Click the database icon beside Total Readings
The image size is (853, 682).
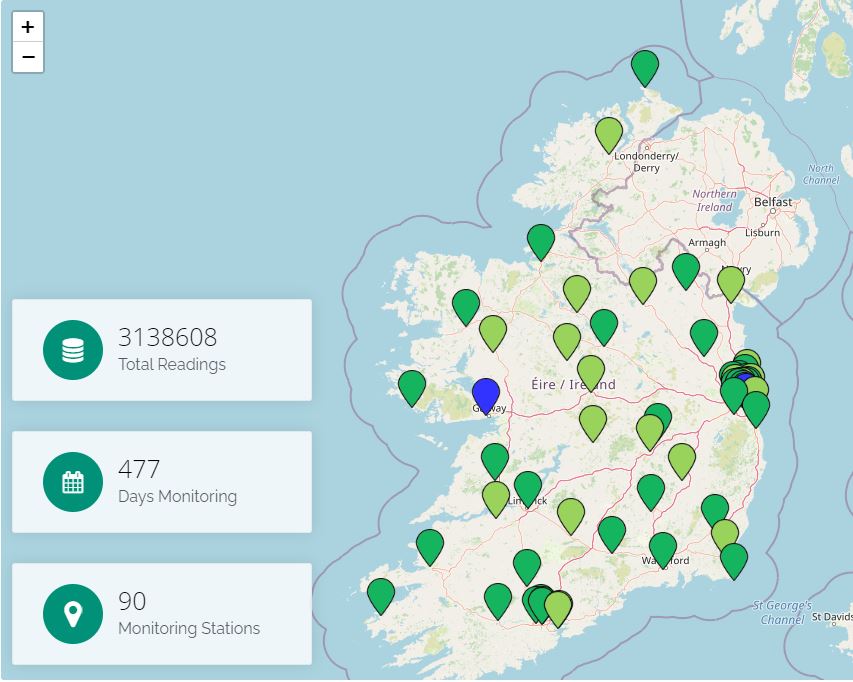(x=72, y=350)
